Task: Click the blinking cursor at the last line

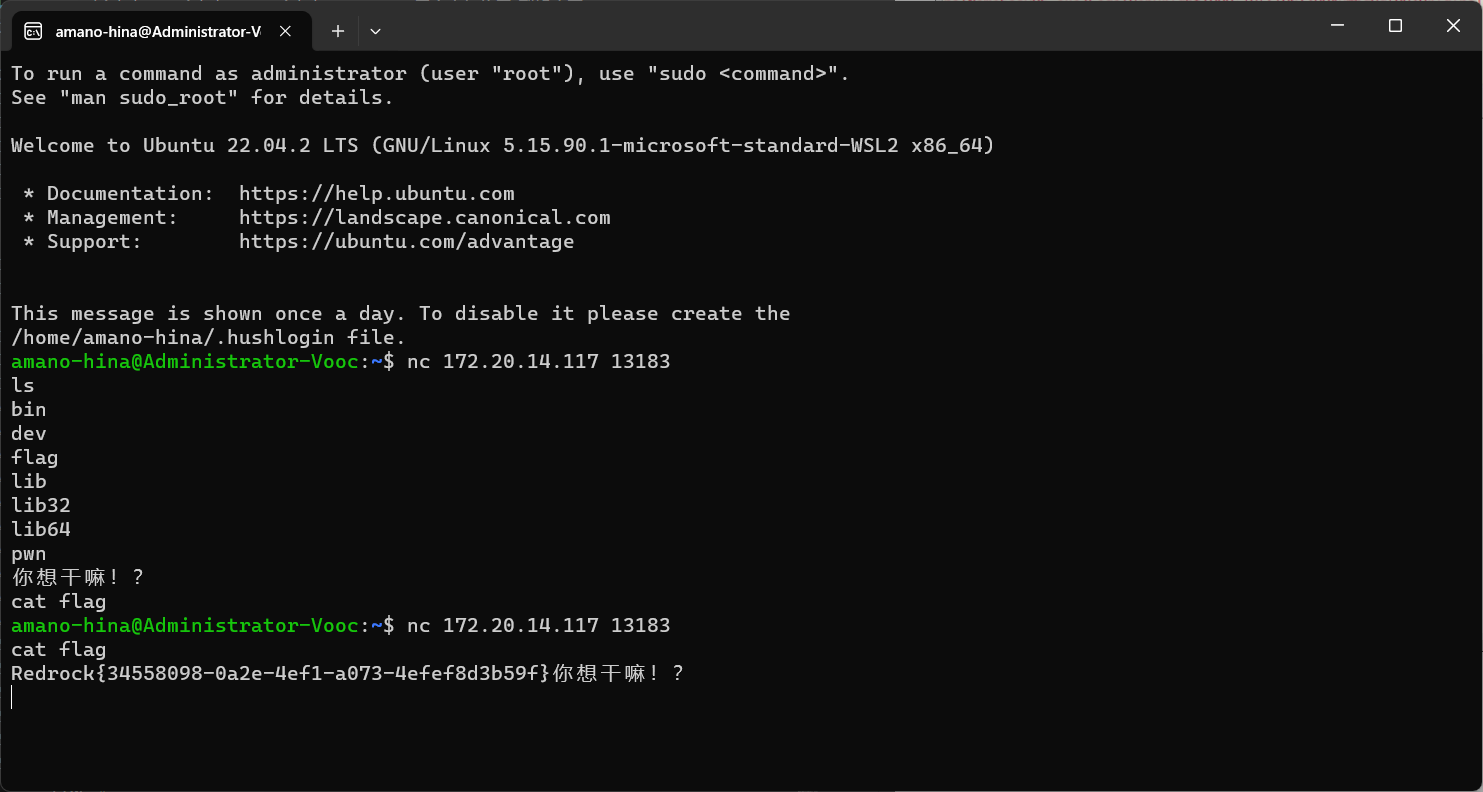Action: click(x=12, y=697)
